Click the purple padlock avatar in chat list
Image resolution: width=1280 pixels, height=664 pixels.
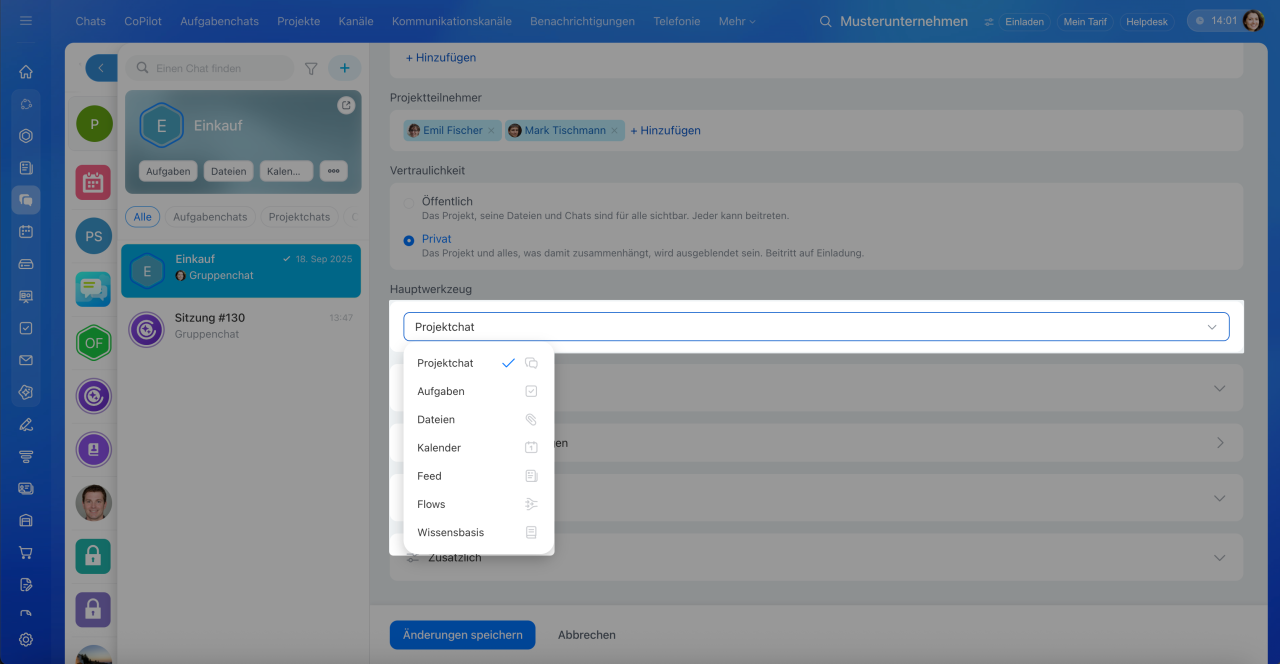(93, 609)
